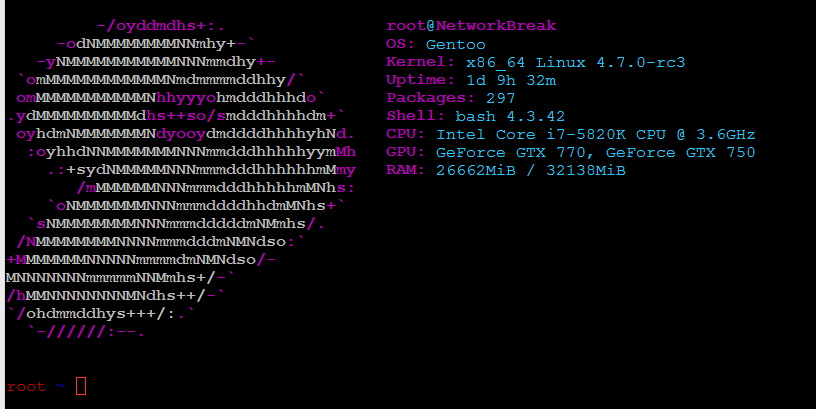Image resolution: width=816 pixels, height=409 pixels.
Task: Click the 'RAM:' label
Action: pos(405,171)
